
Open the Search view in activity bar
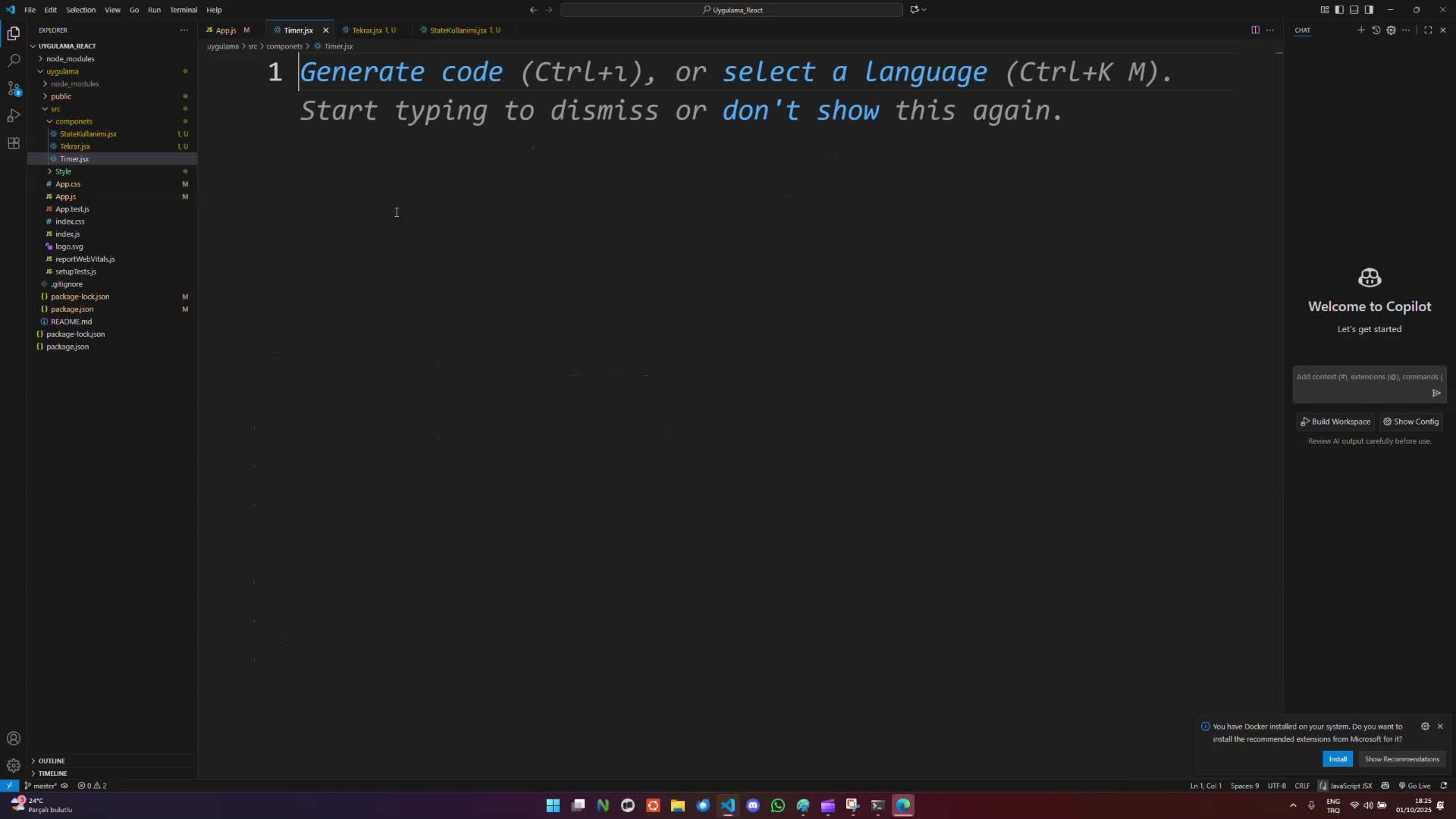pos(14,60)
